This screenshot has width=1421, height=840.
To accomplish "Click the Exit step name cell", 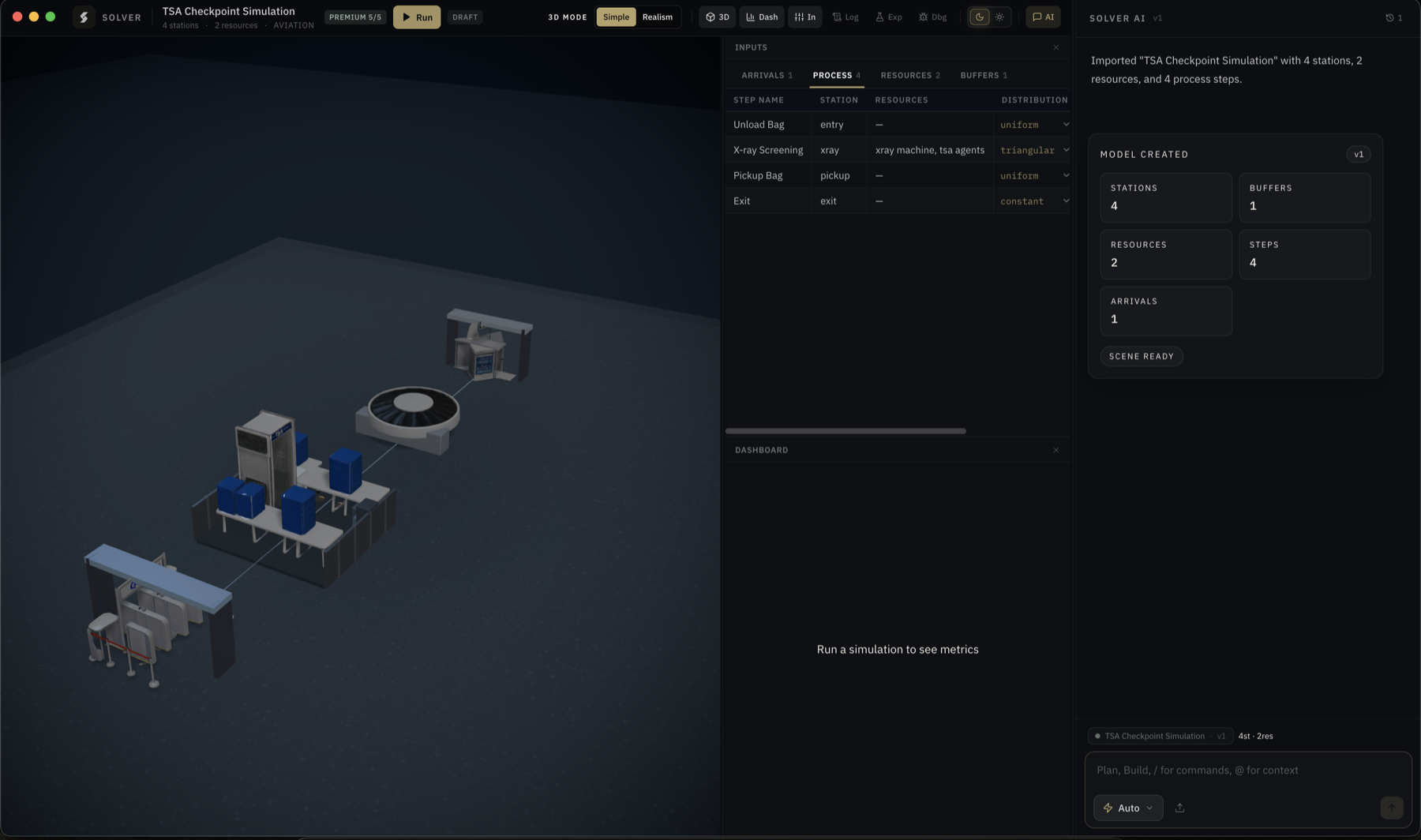I will (x=768, y=201).
